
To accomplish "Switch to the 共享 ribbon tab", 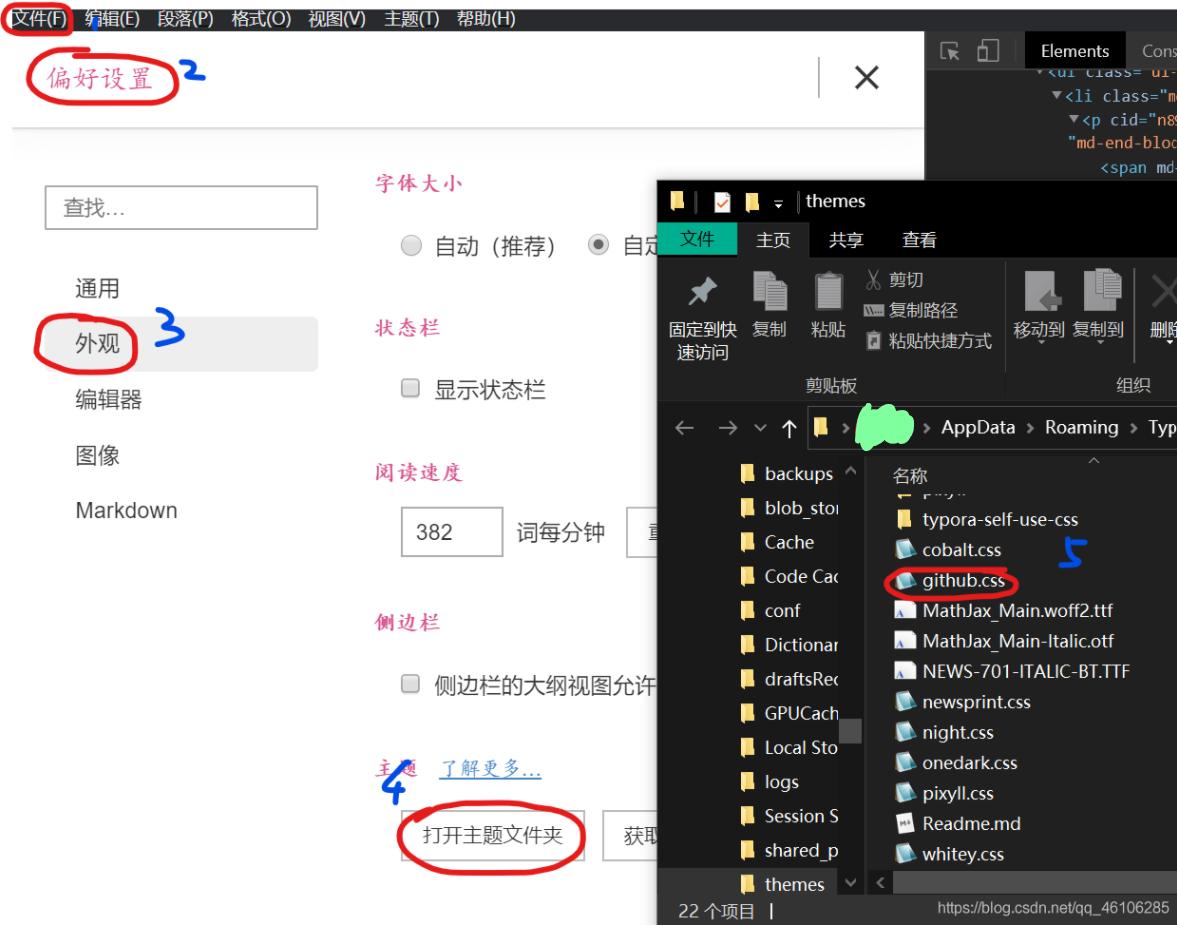I will [x=846, y=240].
